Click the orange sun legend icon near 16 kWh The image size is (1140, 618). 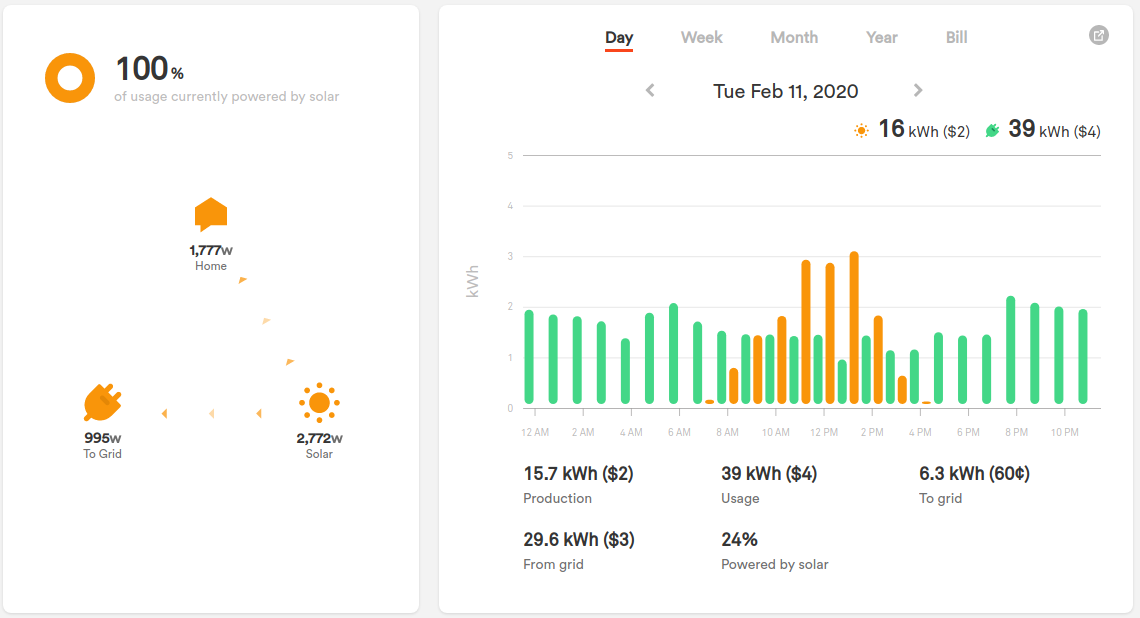(x=861, y=130)
